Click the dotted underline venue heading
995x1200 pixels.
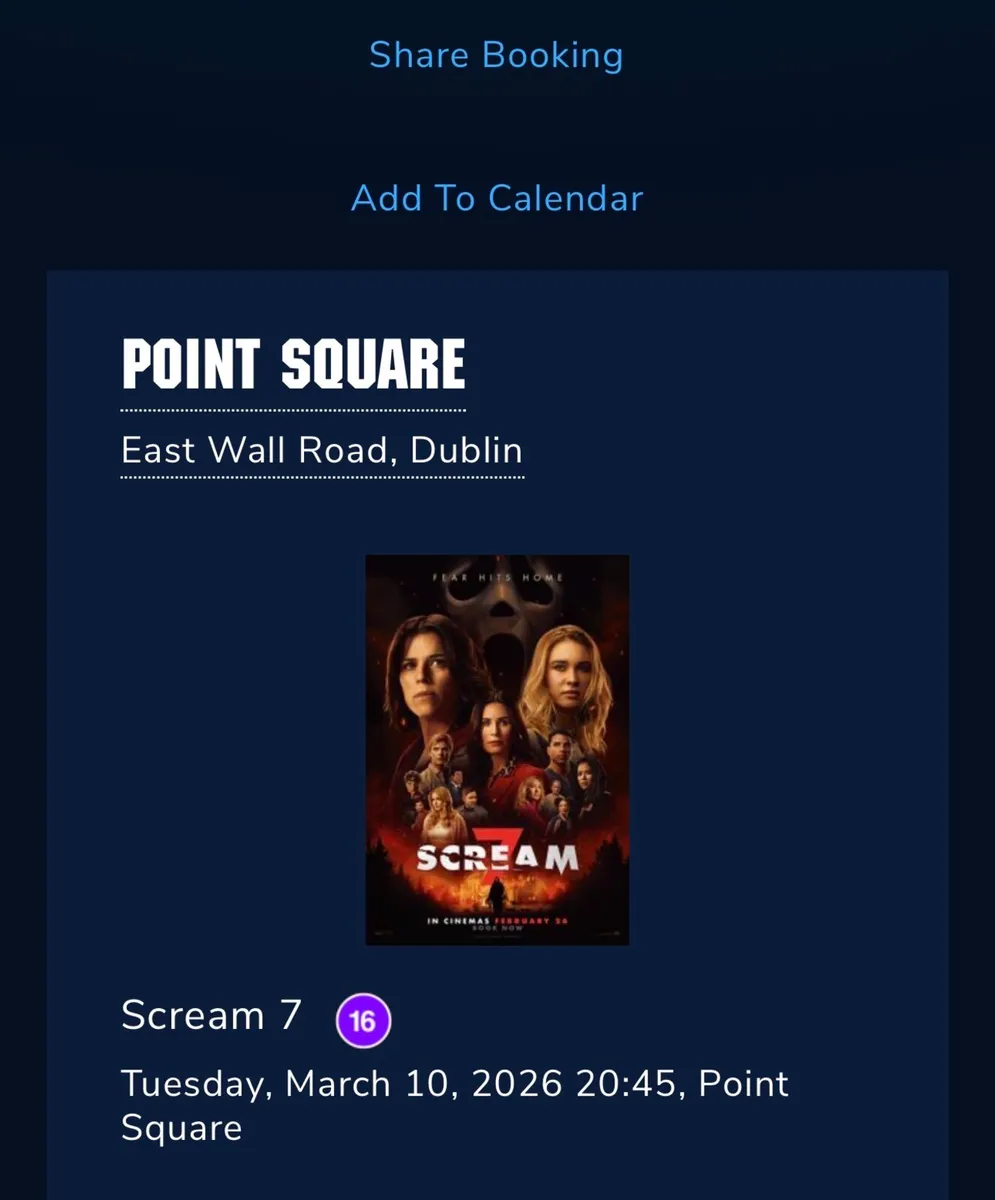click(292, 363)
